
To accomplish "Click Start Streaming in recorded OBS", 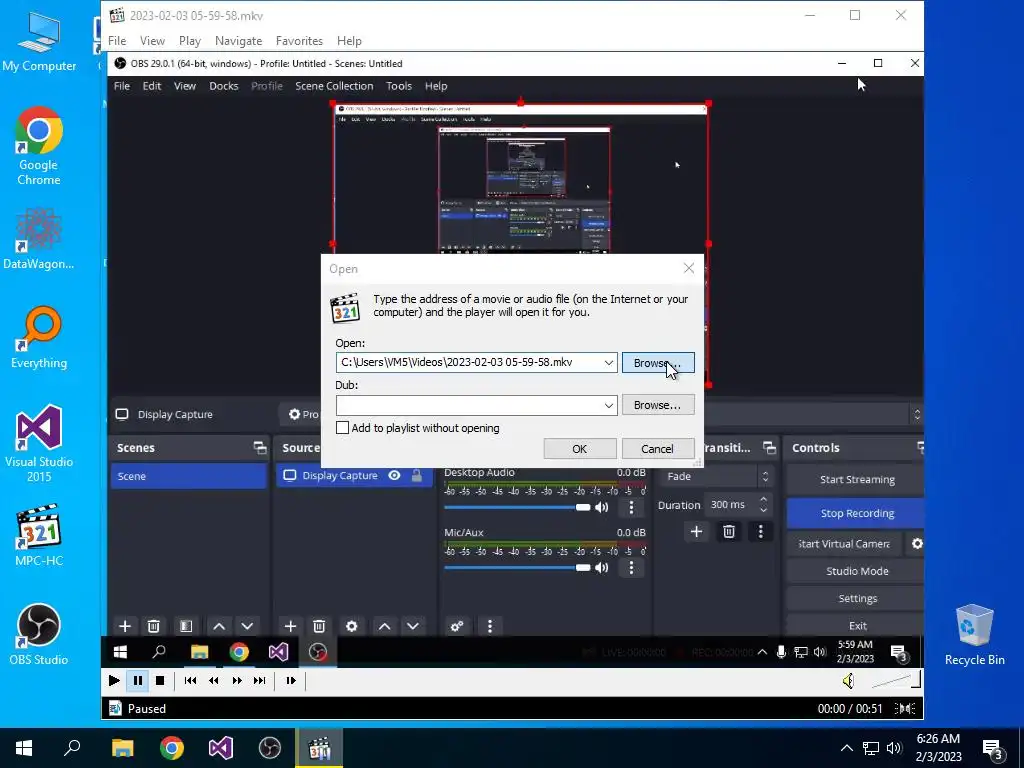I will 856,479.
